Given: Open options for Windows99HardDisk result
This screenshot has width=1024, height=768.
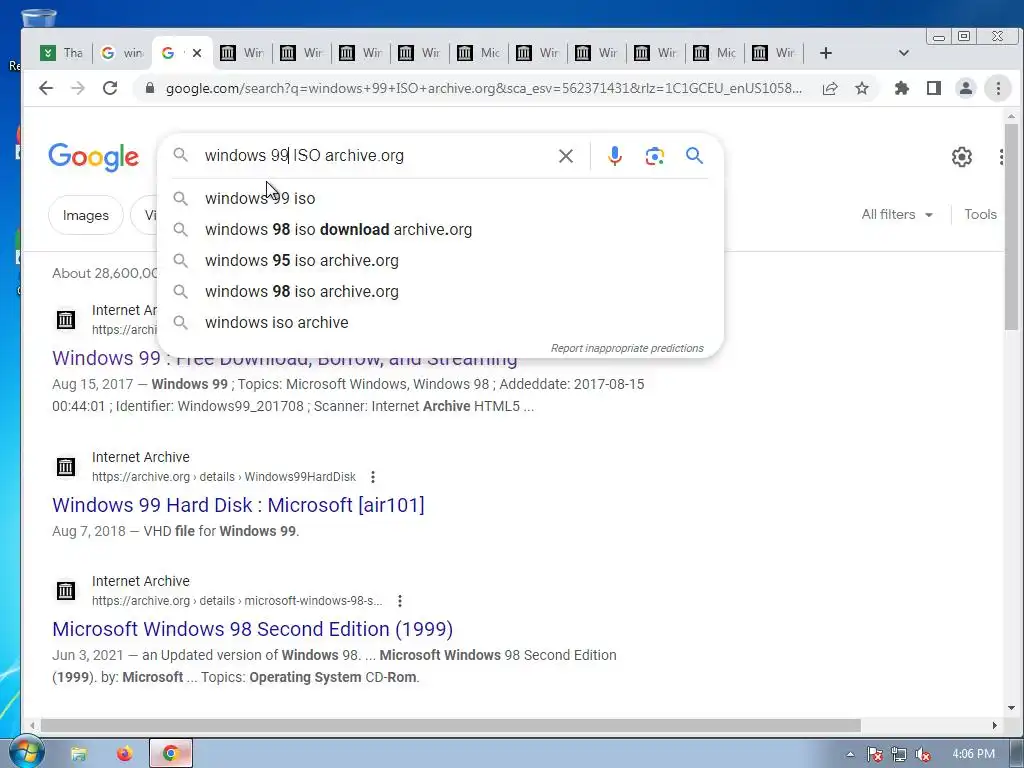Looking at the screenshot, I should [373, 477].
